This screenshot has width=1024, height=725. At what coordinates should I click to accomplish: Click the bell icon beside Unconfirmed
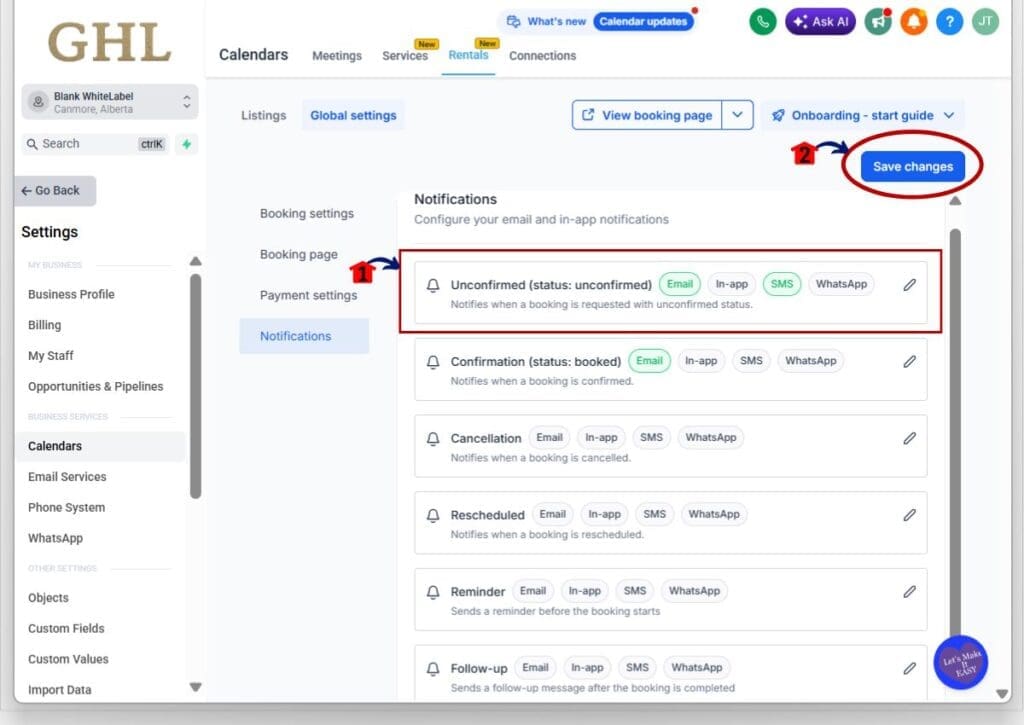coord(433,285)
